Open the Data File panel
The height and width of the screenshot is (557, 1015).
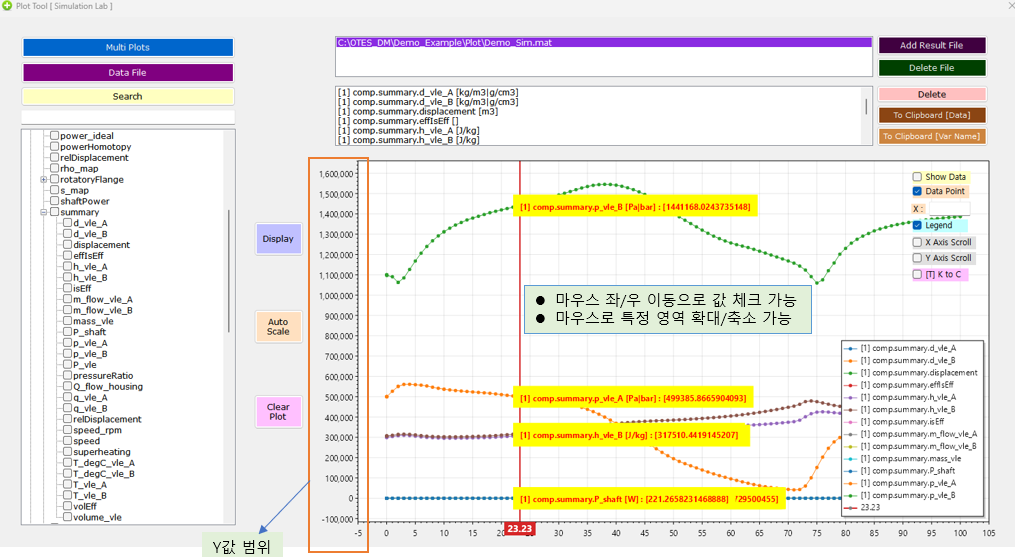point(128,73)
